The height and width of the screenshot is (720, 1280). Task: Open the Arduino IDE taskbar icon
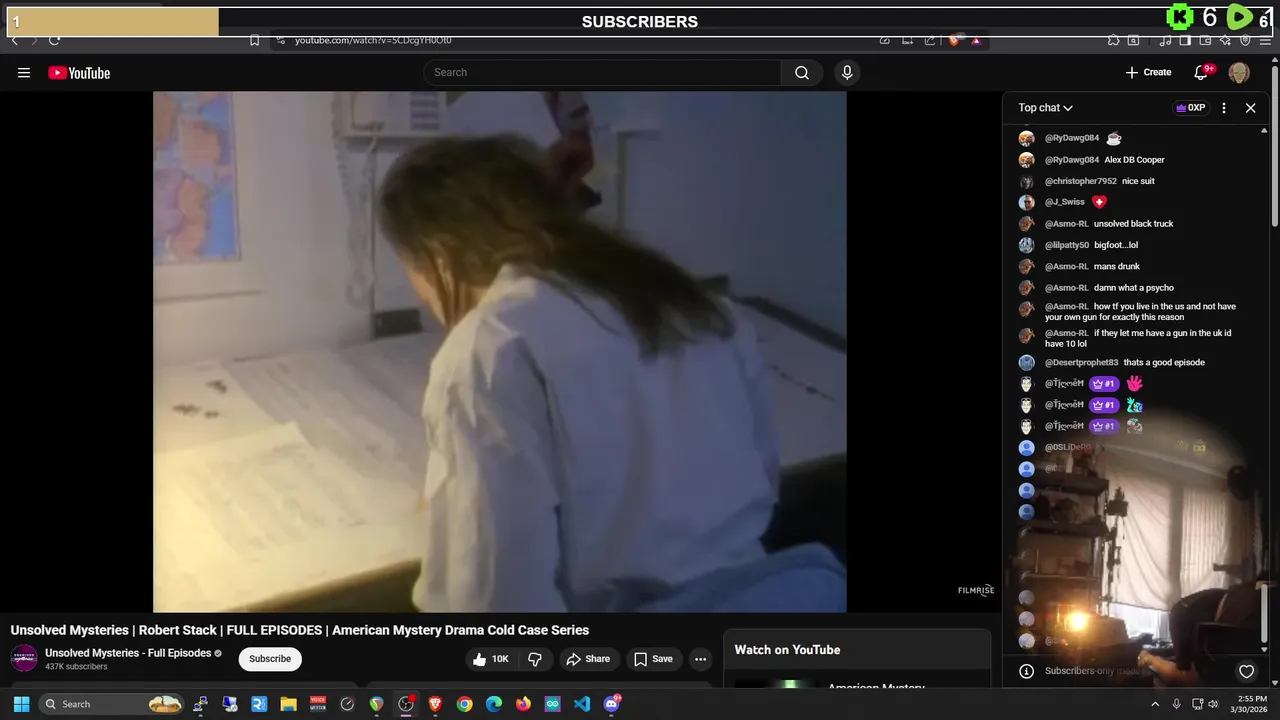tap(552, 704)
